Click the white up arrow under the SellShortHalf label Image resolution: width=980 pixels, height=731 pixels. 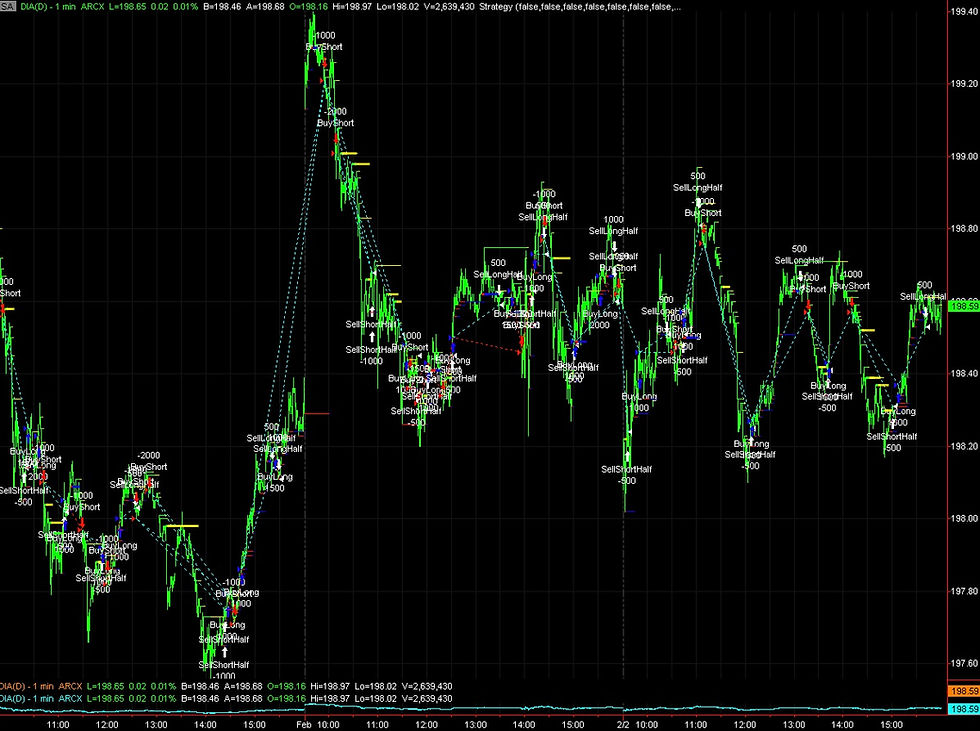[x=372, y=336]
